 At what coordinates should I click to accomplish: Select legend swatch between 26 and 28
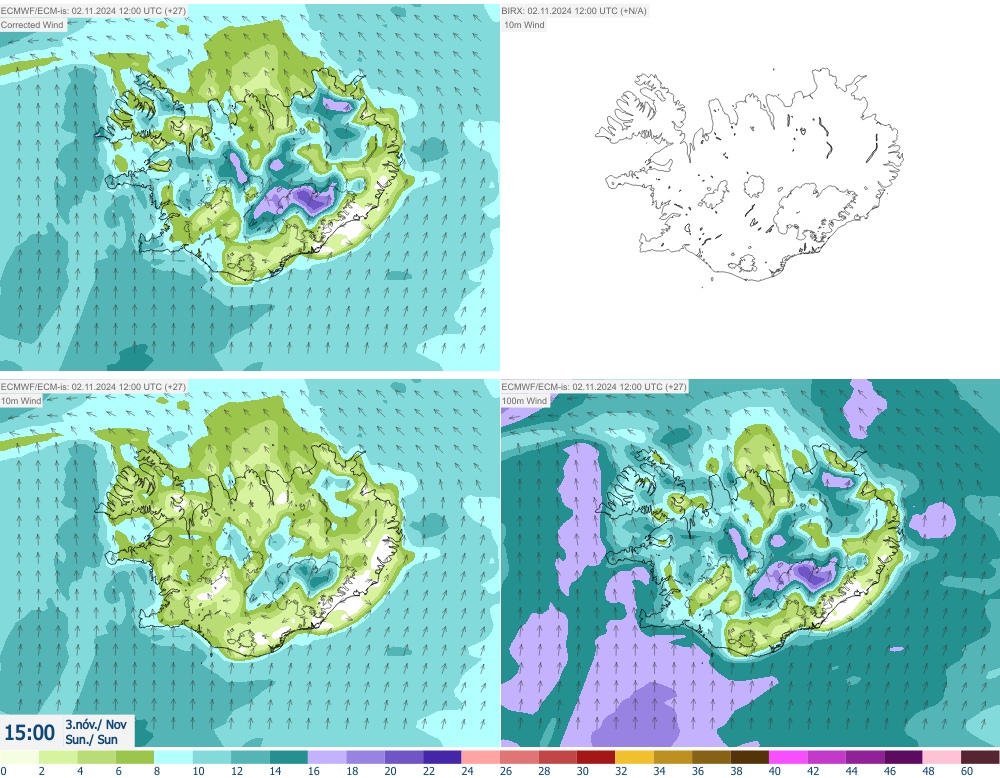(x=519, y=757)
